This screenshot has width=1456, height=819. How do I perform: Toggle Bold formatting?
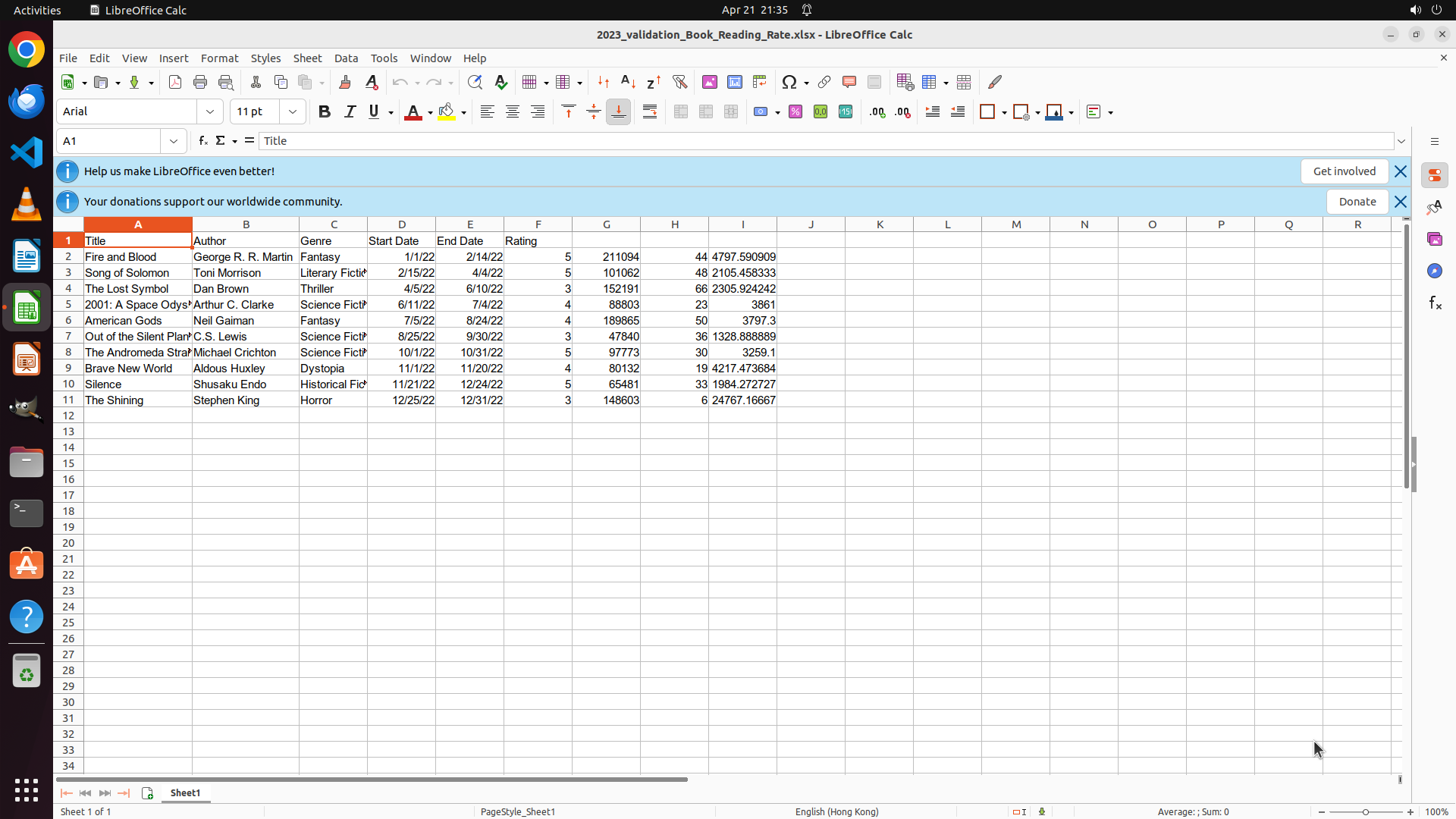[x=325, y=111]
